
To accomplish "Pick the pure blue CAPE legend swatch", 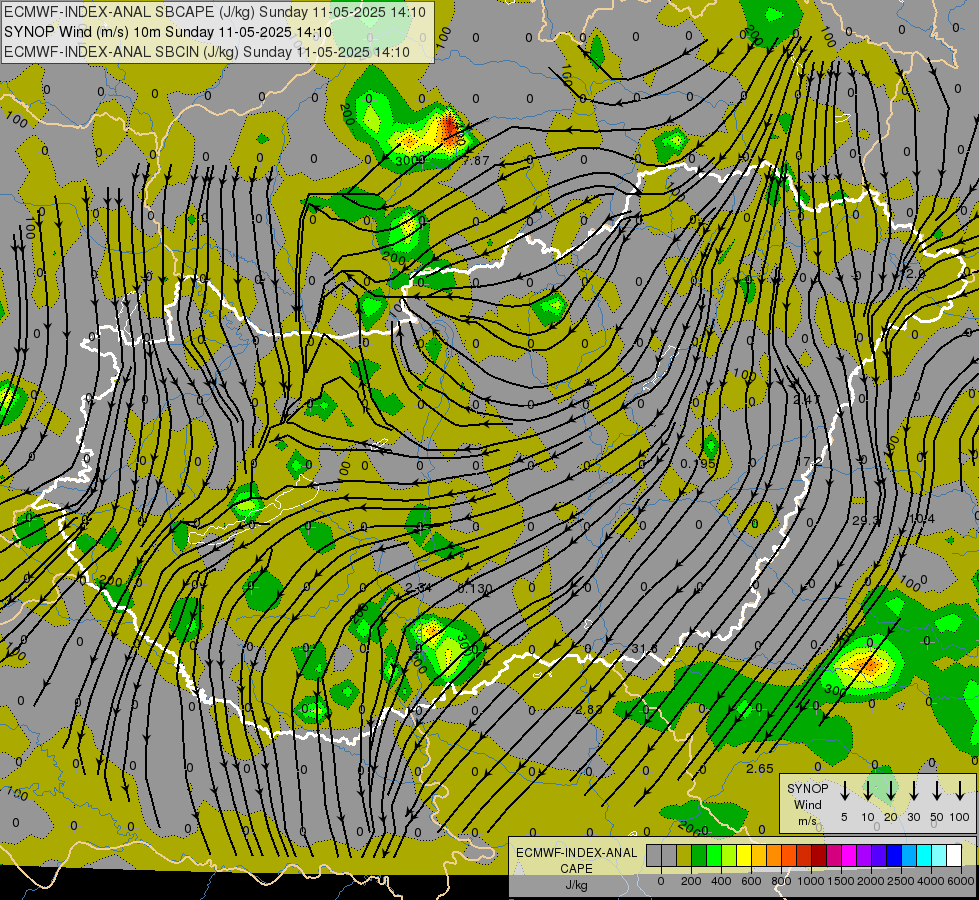I will (894, 855).
